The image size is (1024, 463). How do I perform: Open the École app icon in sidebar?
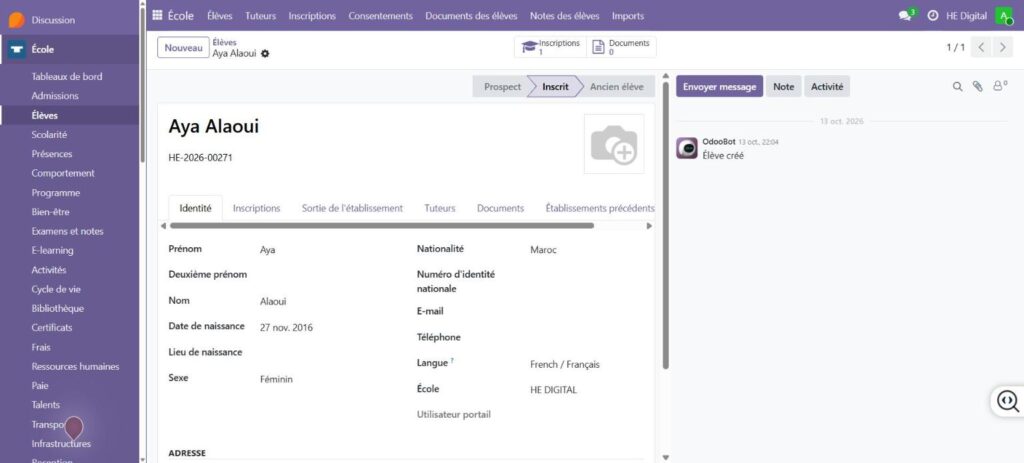pos(16,50)
